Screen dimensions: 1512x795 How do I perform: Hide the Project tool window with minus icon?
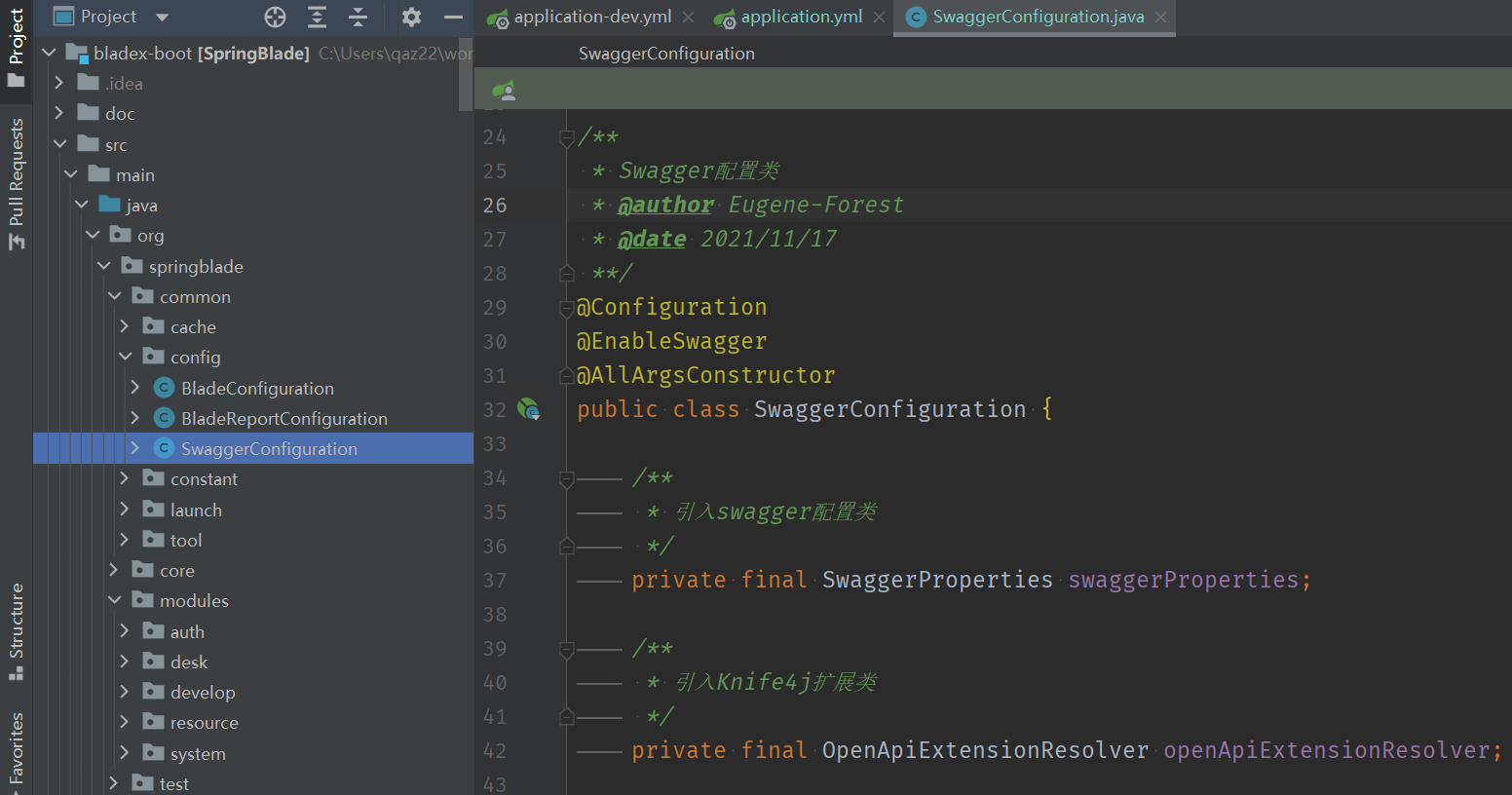[x=453, y=17]
